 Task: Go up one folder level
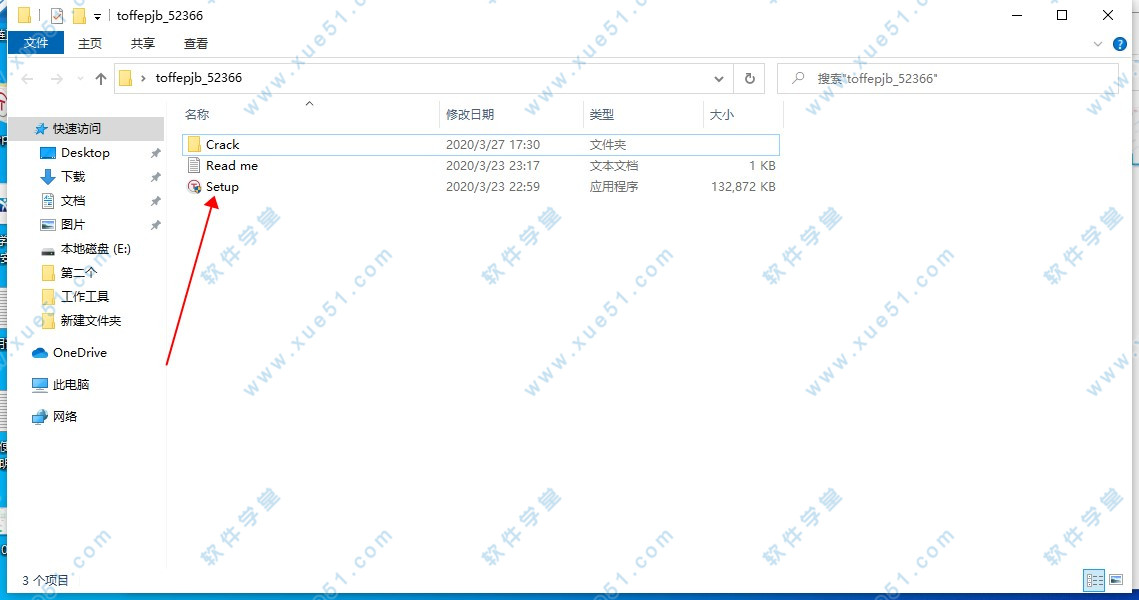101,78
